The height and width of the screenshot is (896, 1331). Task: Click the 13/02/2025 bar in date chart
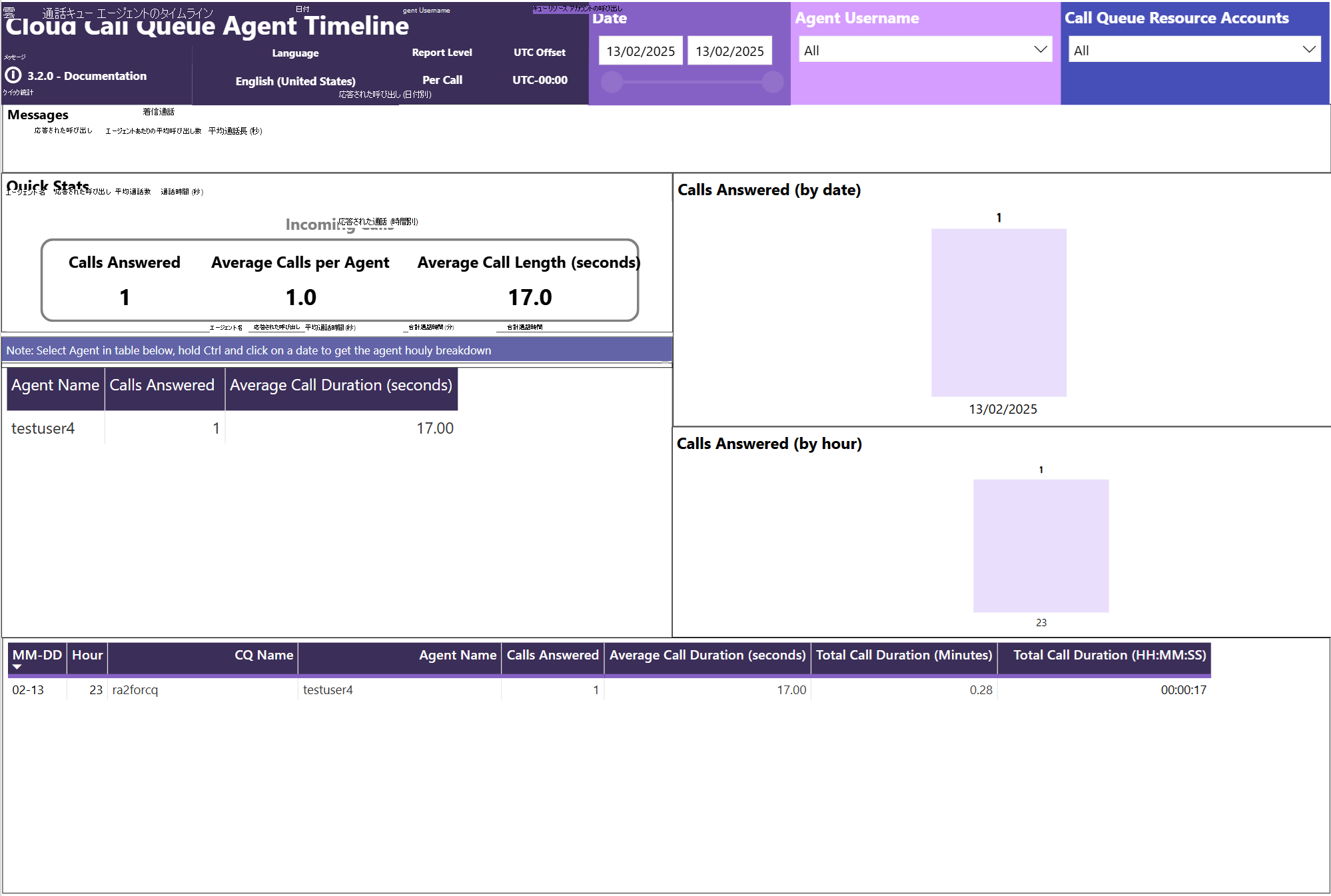pos(999,313)
